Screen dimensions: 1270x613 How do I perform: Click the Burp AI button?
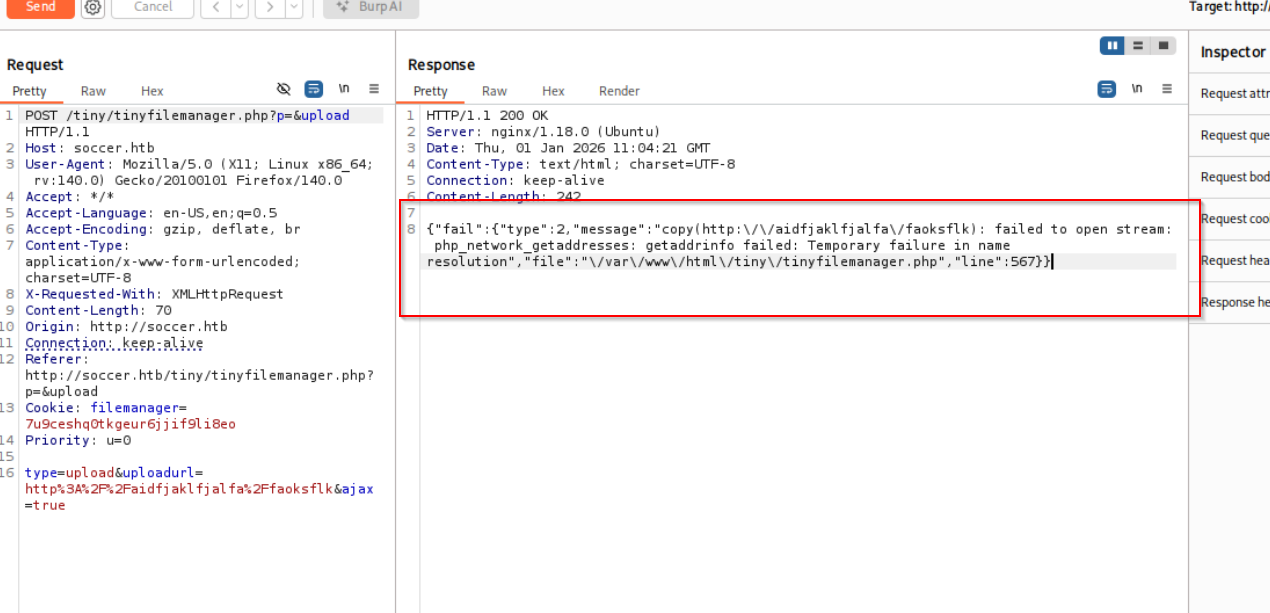point(371,7)
